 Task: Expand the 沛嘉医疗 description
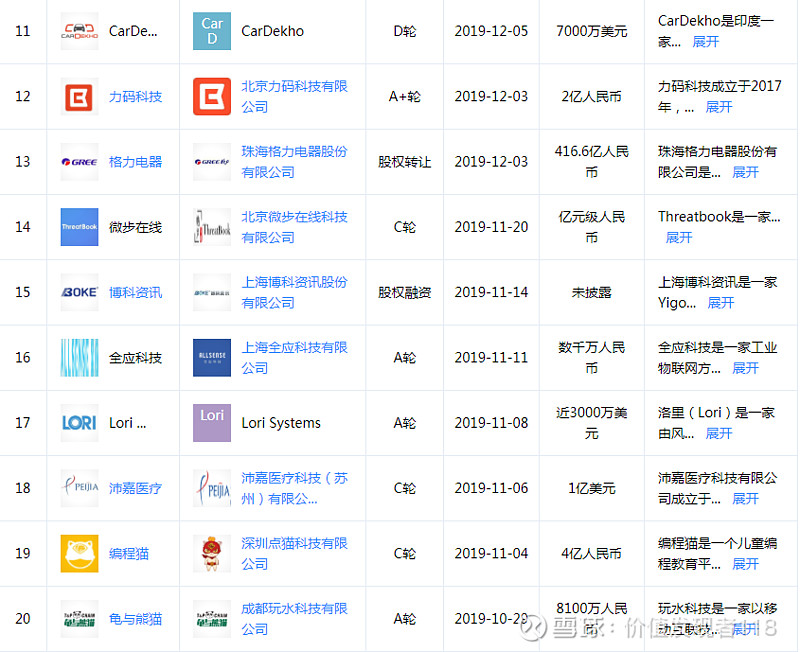point(745,499)
